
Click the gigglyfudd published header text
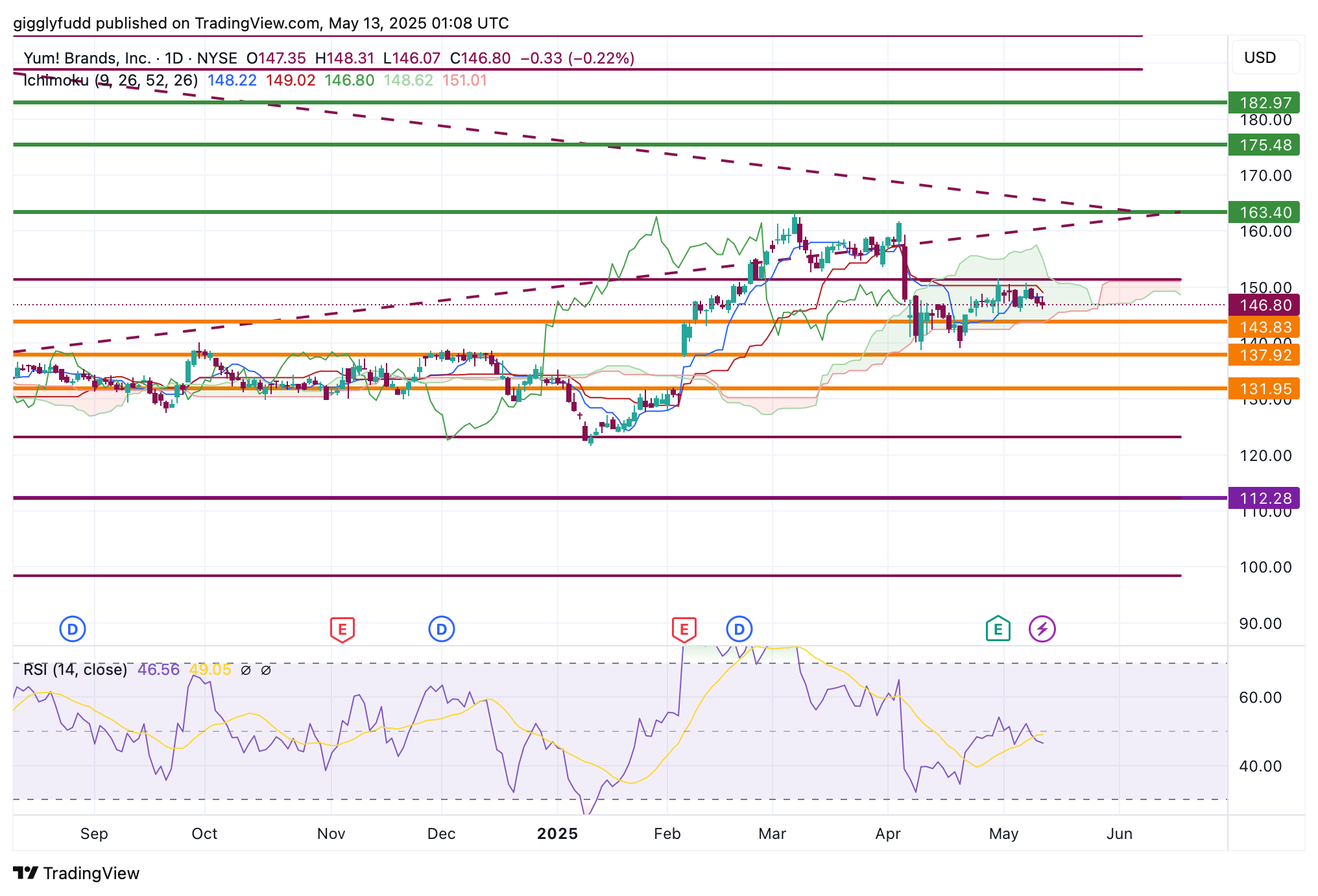(x=261, y=23)
